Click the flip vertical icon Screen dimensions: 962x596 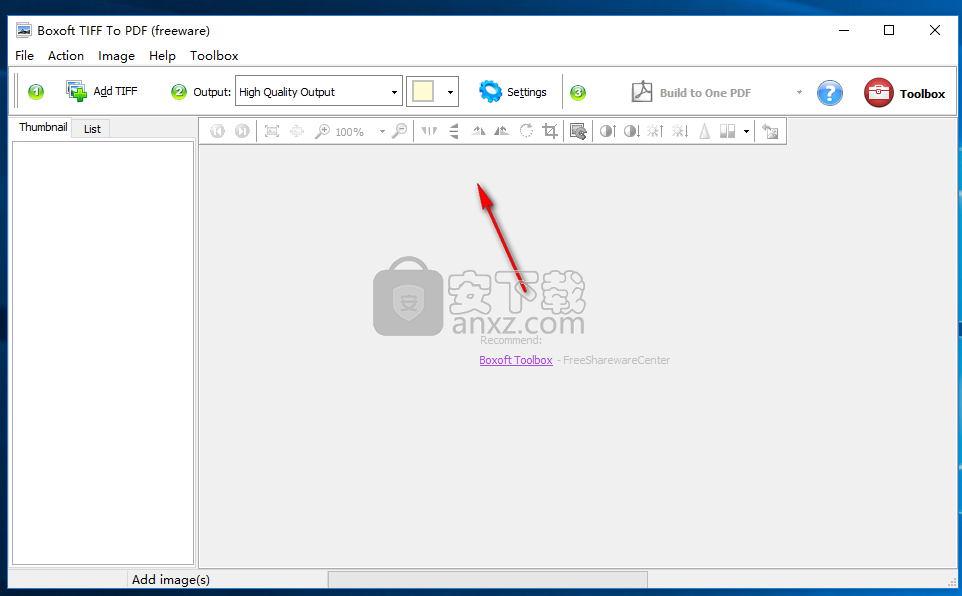click(454, 131)
